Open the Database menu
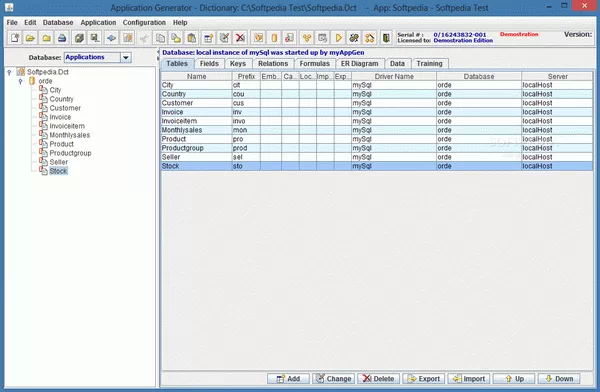Screen dimensions: 600x392 tap(58, 23)
